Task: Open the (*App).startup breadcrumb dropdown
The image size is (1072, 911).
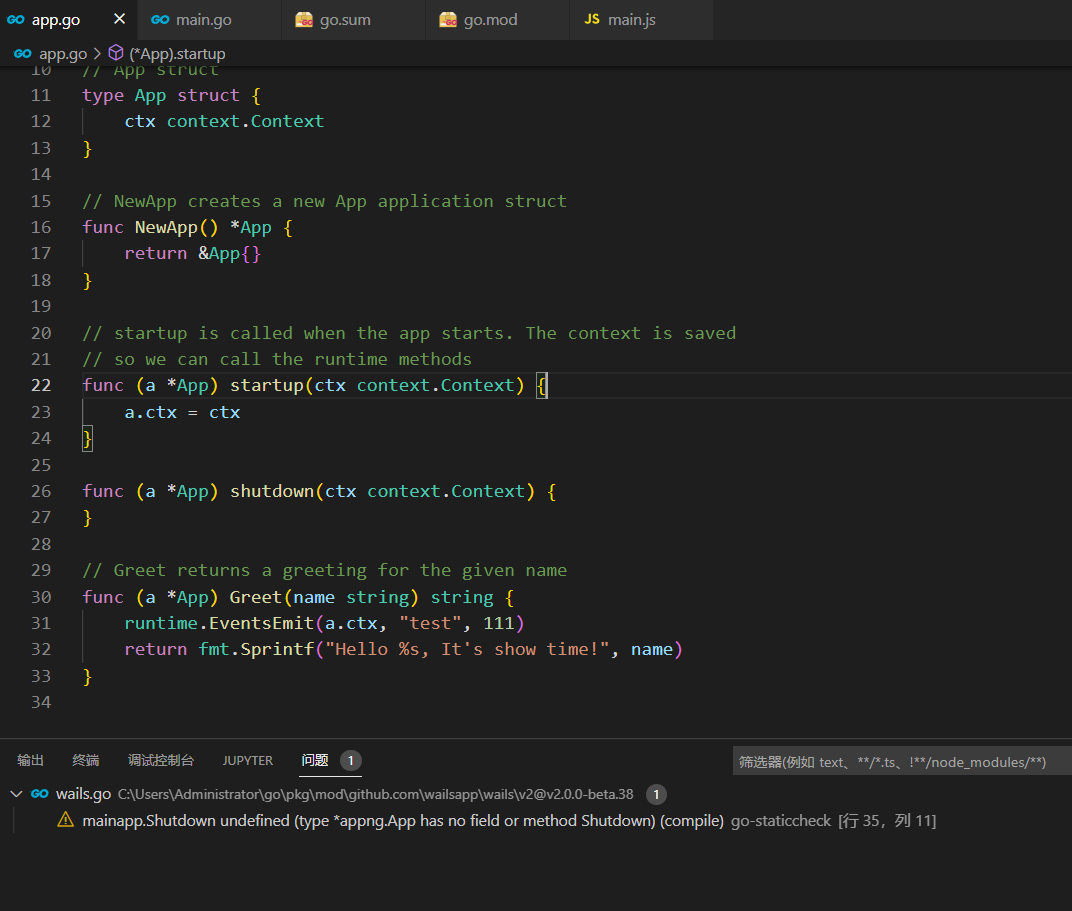Action: point(176,53)
